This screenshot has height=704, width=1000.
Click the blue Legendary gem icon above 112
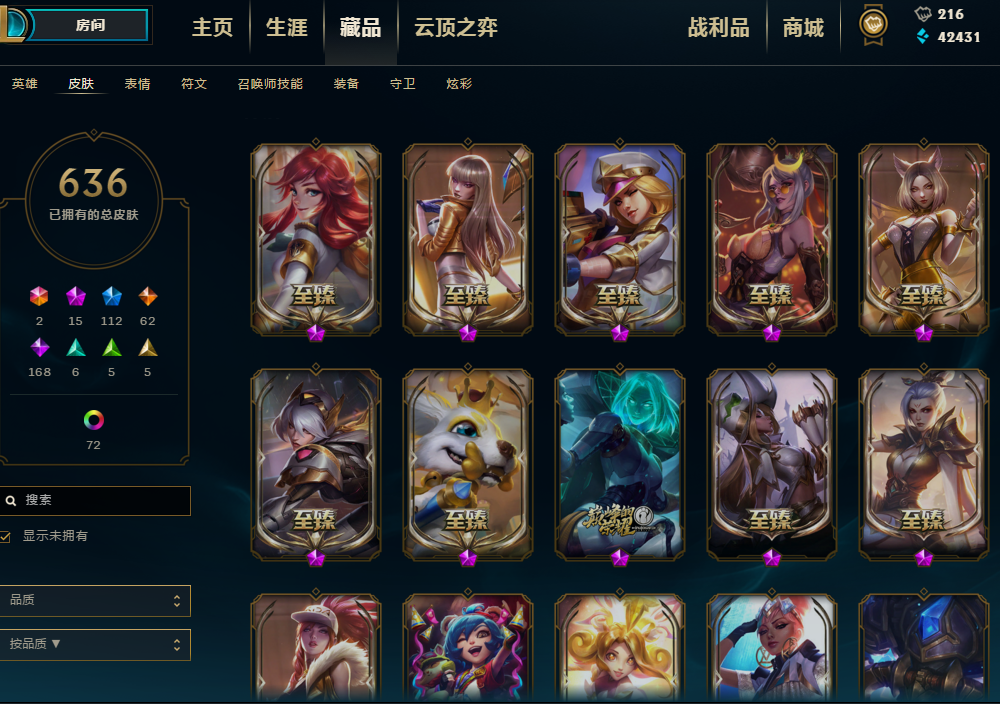coord(112,296)
